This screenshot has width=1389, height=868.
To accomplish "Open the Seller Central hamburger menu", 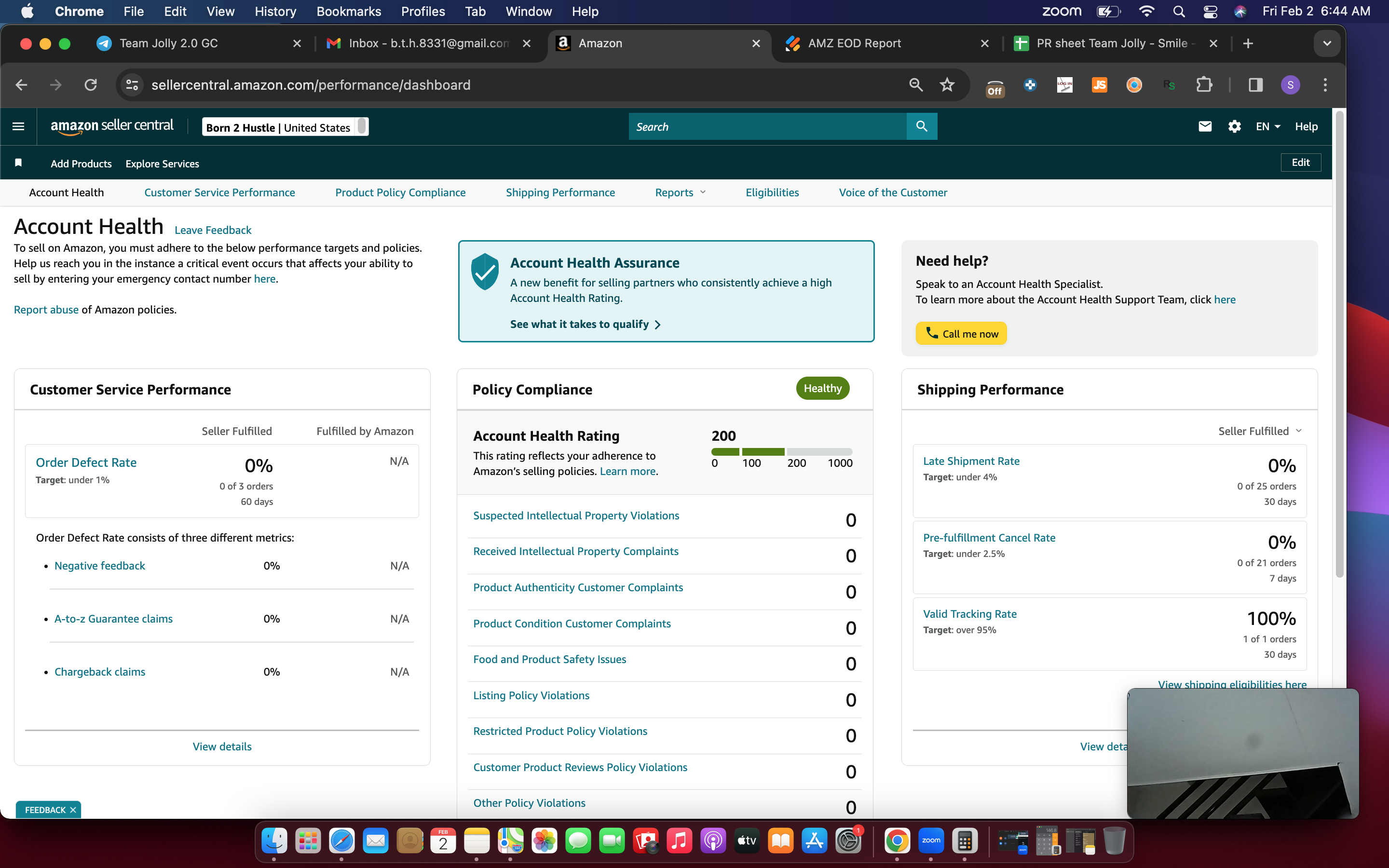I will (18, 126).
